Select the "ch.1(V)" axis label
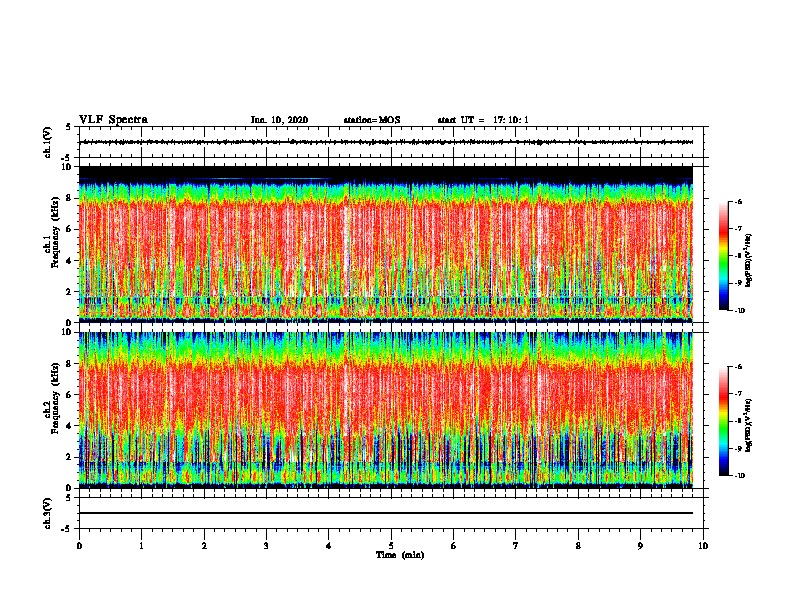The image size is (792, 612). coord(48,142)
